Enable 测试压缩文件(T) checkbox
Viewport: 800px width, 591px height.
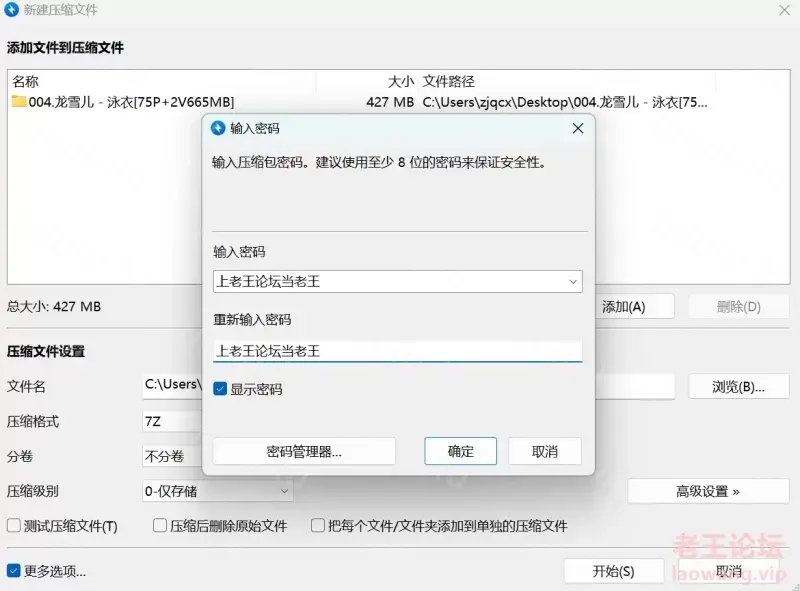tap(14, 525)
